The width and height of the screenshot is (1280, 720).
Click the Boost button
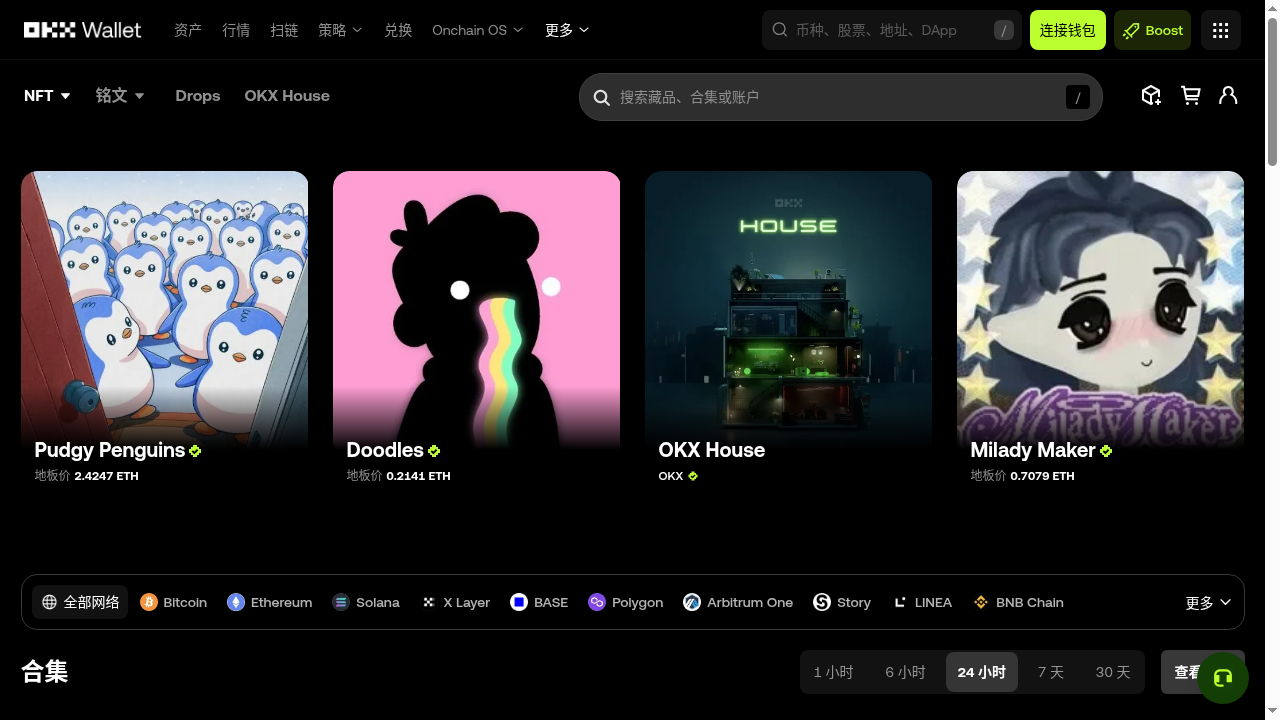1153,30
